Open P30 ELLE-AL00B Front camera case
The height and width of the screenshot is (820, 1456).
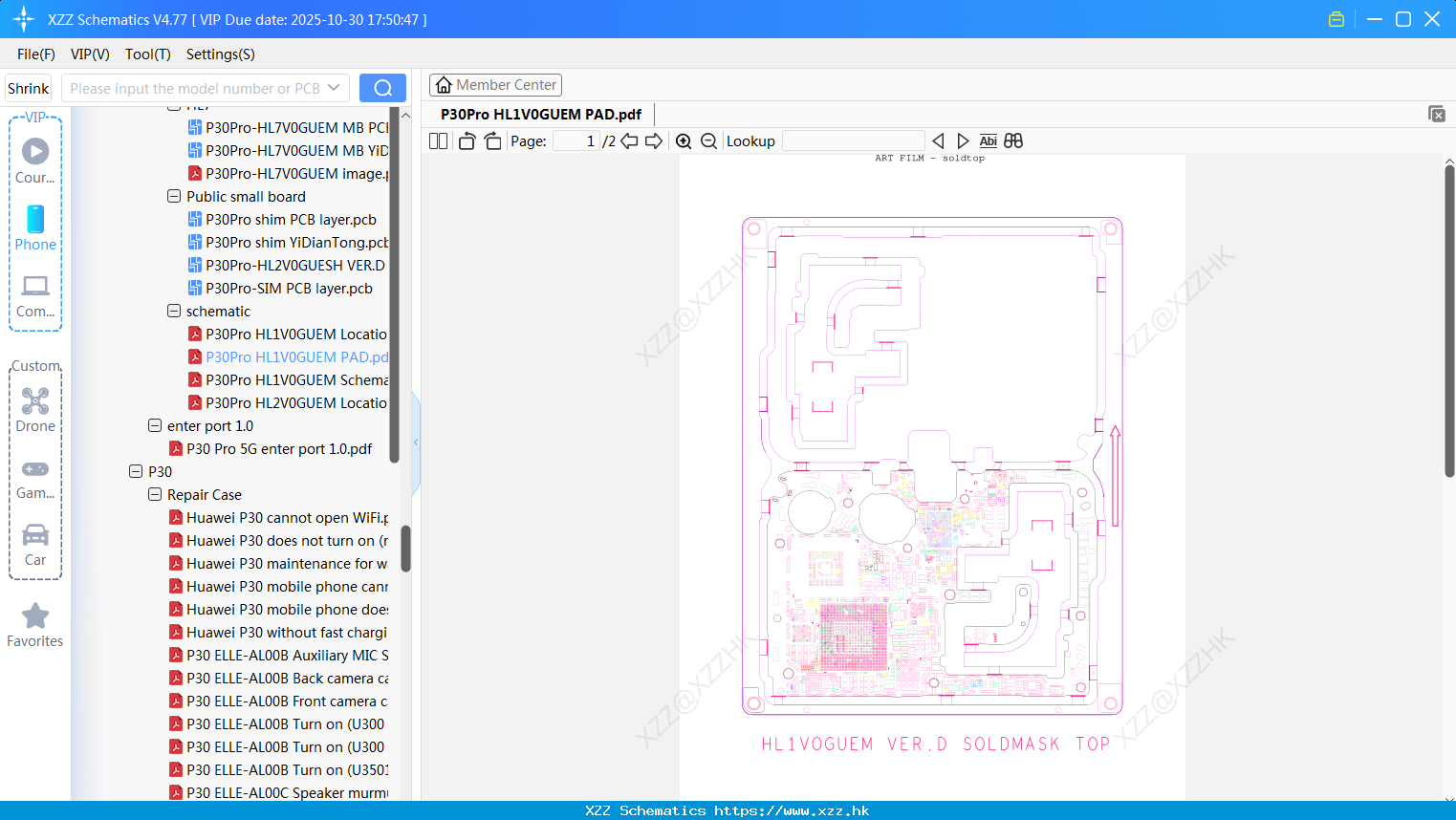278,701
